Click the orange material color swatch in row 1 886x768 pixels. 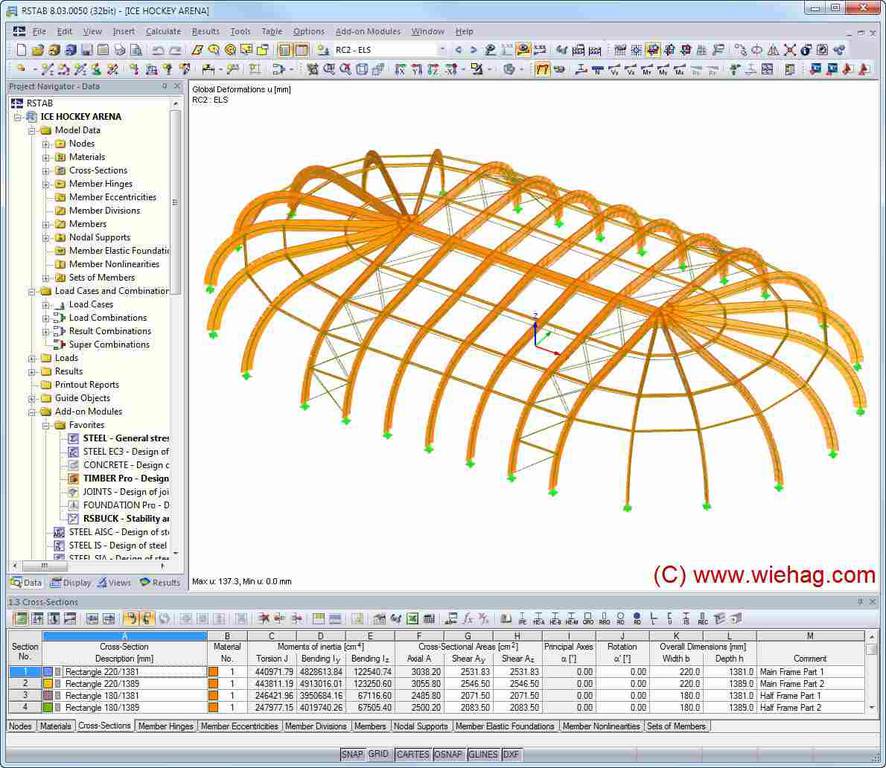213,672
